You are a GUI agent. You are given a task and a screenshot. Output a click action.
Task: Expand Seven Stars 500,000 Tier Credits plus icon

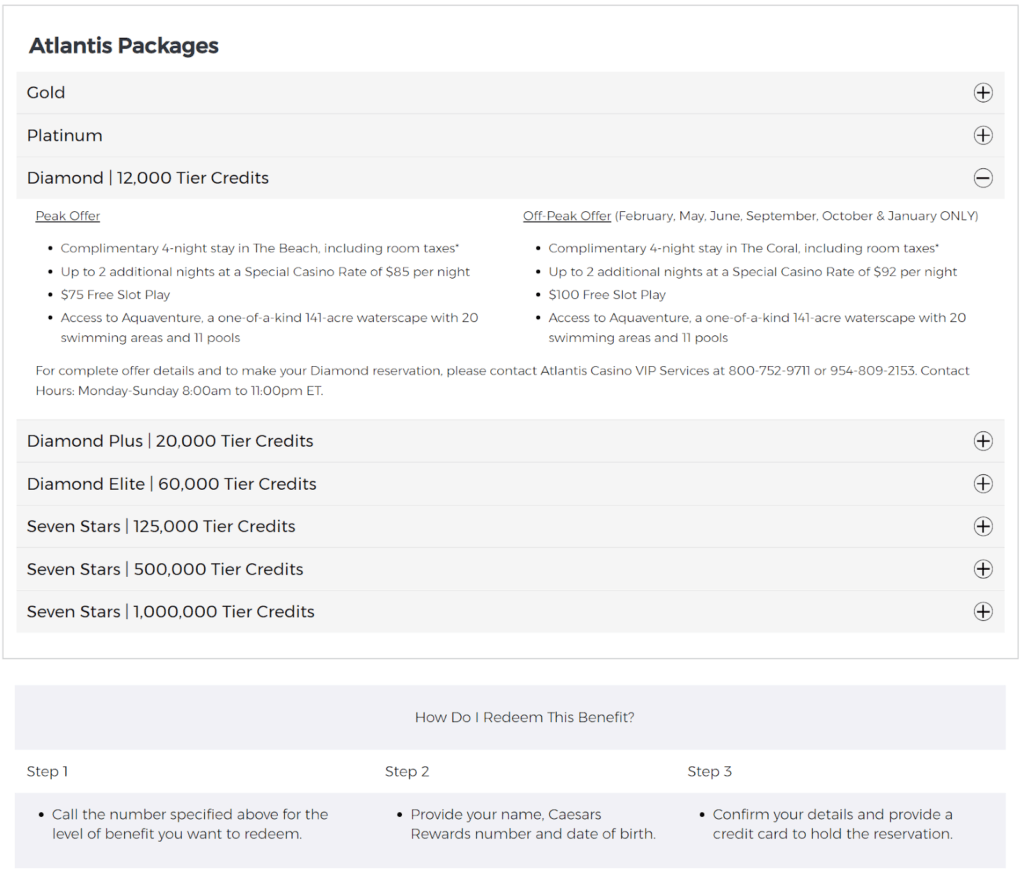click(982, 569)
